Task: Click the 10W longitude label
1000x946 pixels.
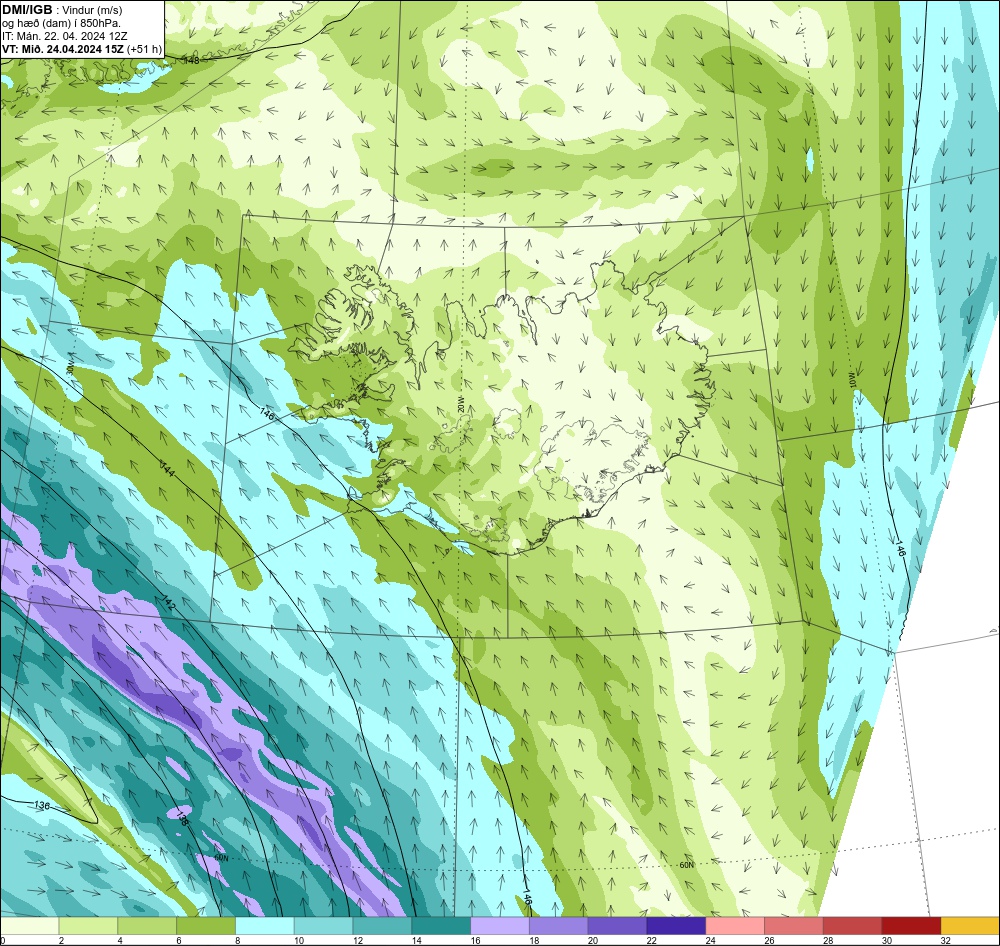Action: click(x=851, y=381)
